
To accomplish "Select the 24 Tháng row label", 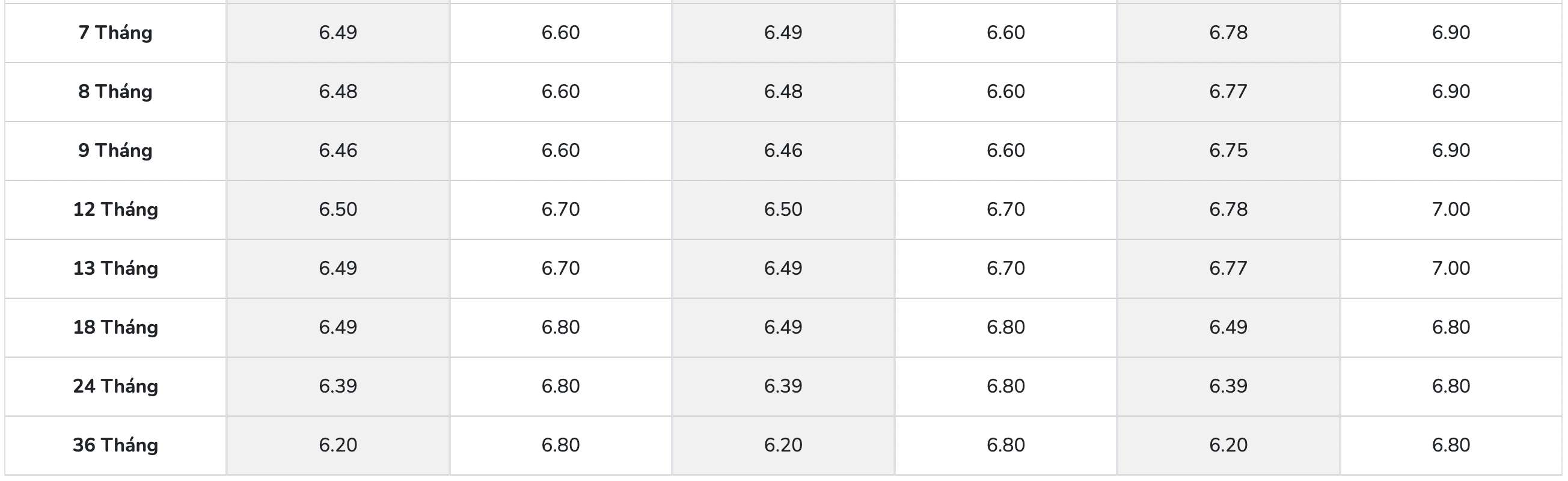I will coord(115,386).
